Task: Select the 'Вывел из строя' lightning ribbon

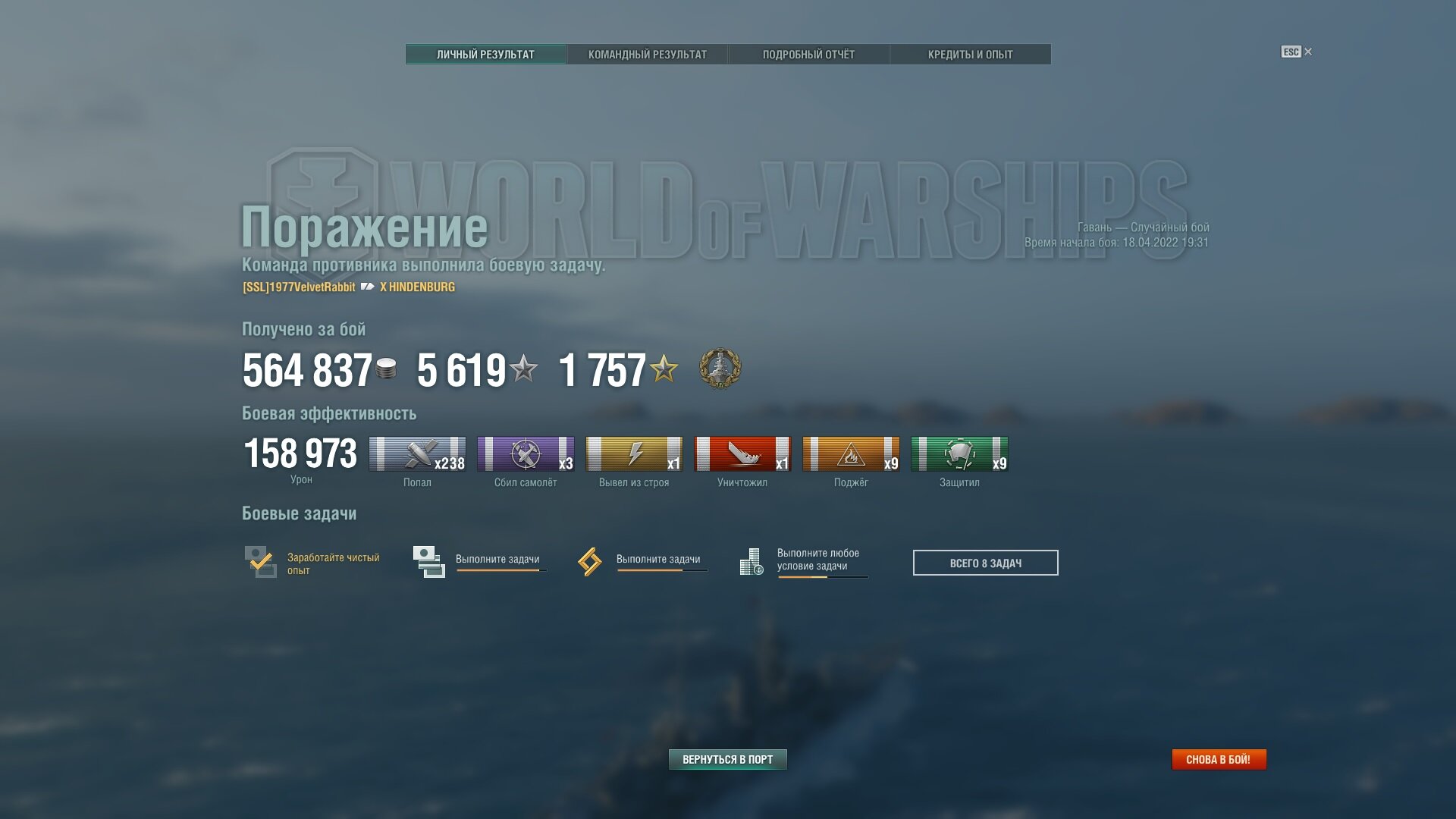Action: tap(634, 453)
